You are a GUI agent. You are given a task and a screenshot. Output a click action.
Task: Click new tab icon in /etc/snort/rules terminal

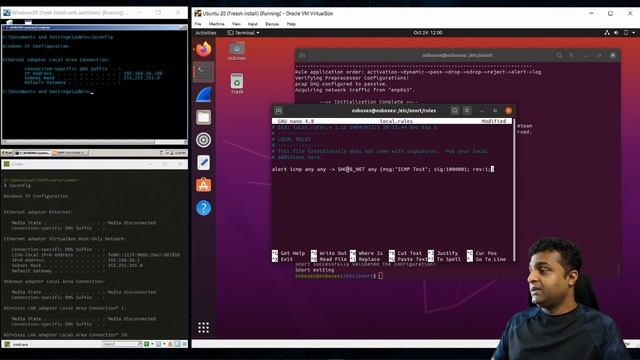pyautogui.click(x=279, y=111)
